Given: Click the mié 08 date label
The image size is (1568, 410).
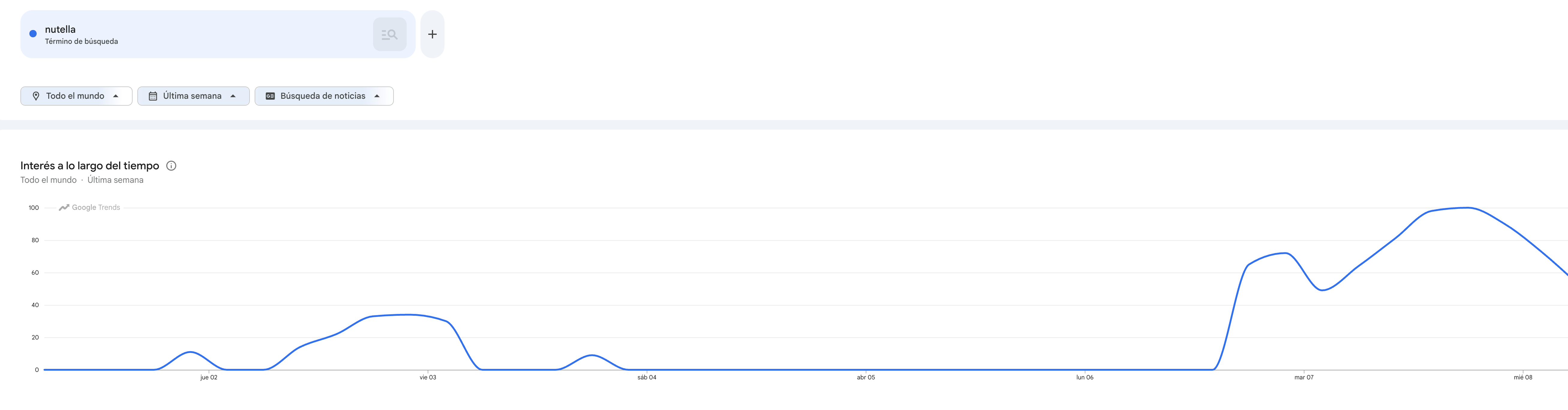Looking at the screenshot, I should (x=1523, y=378).
